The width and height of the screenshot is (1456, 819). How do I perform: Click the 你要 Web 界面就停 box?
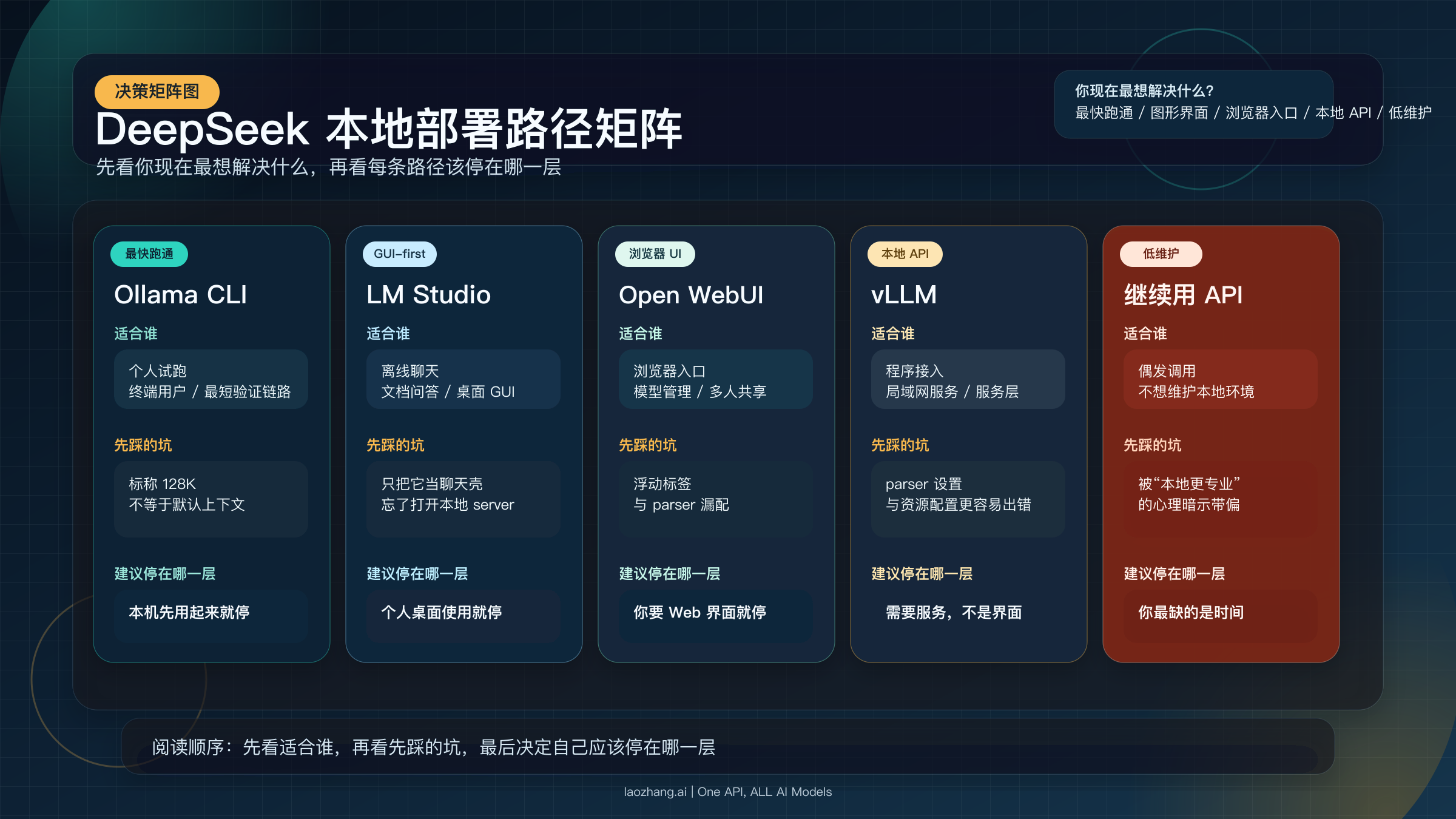(715, 614)
